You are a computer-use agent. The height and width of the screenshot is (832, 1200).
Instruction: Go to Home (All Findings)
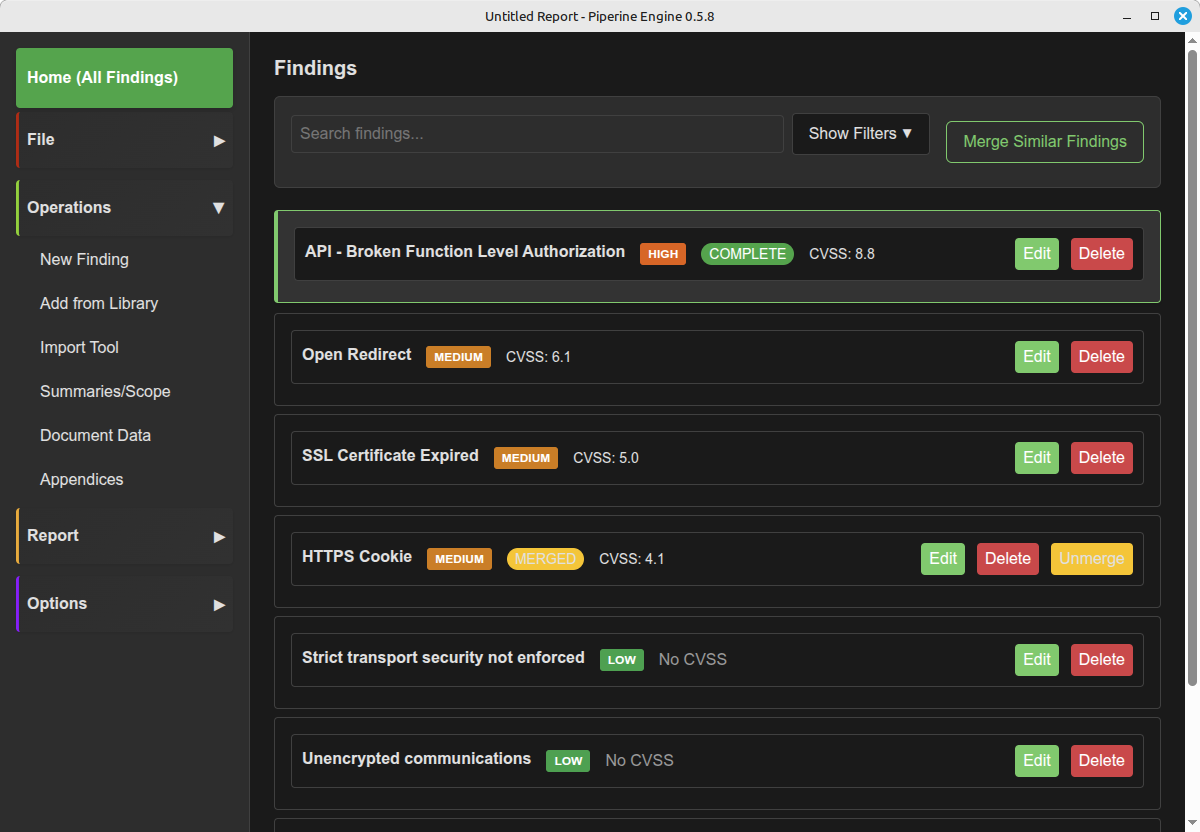coord(124,78)
